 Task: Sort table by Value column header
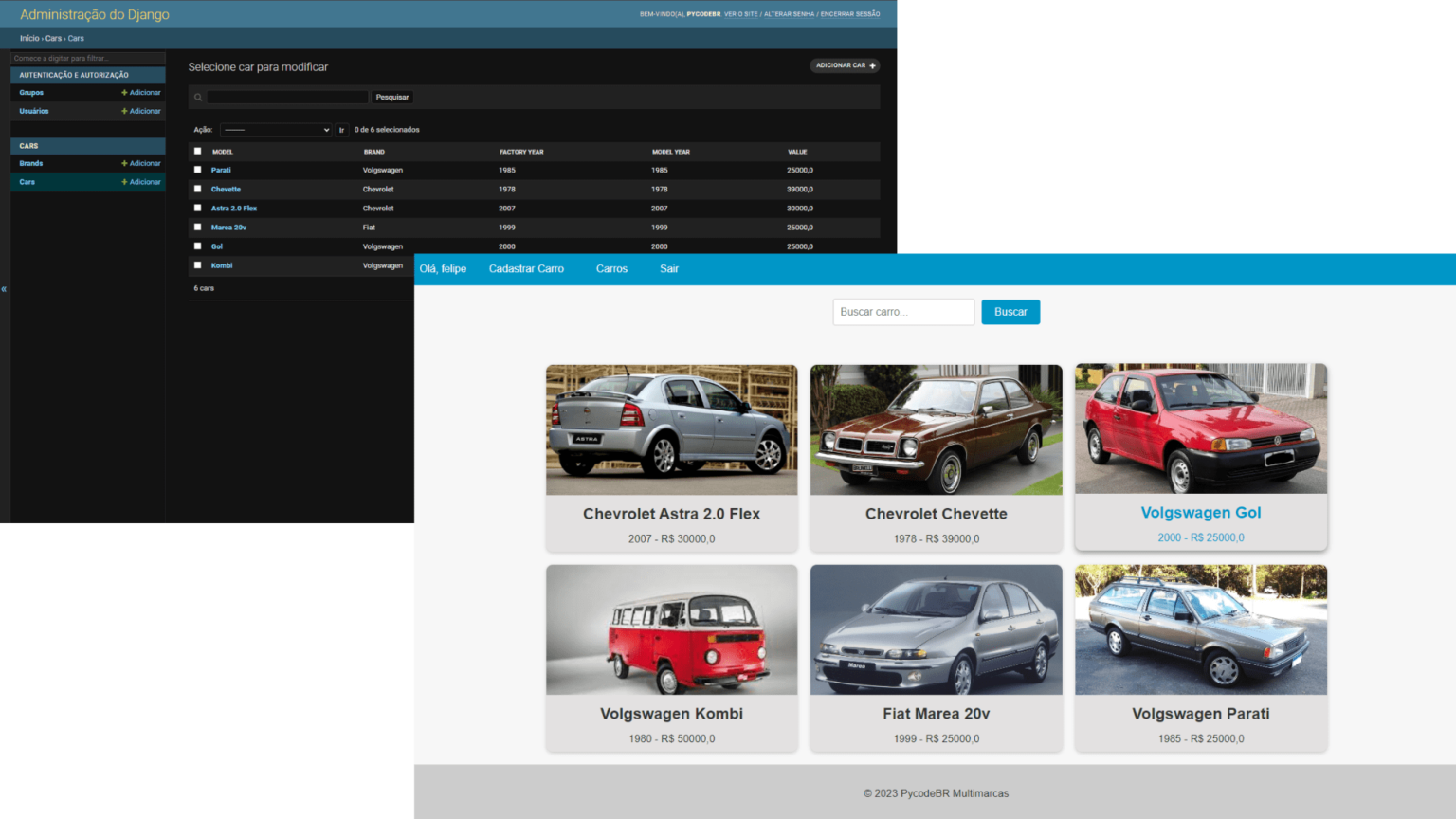[797, 152]
